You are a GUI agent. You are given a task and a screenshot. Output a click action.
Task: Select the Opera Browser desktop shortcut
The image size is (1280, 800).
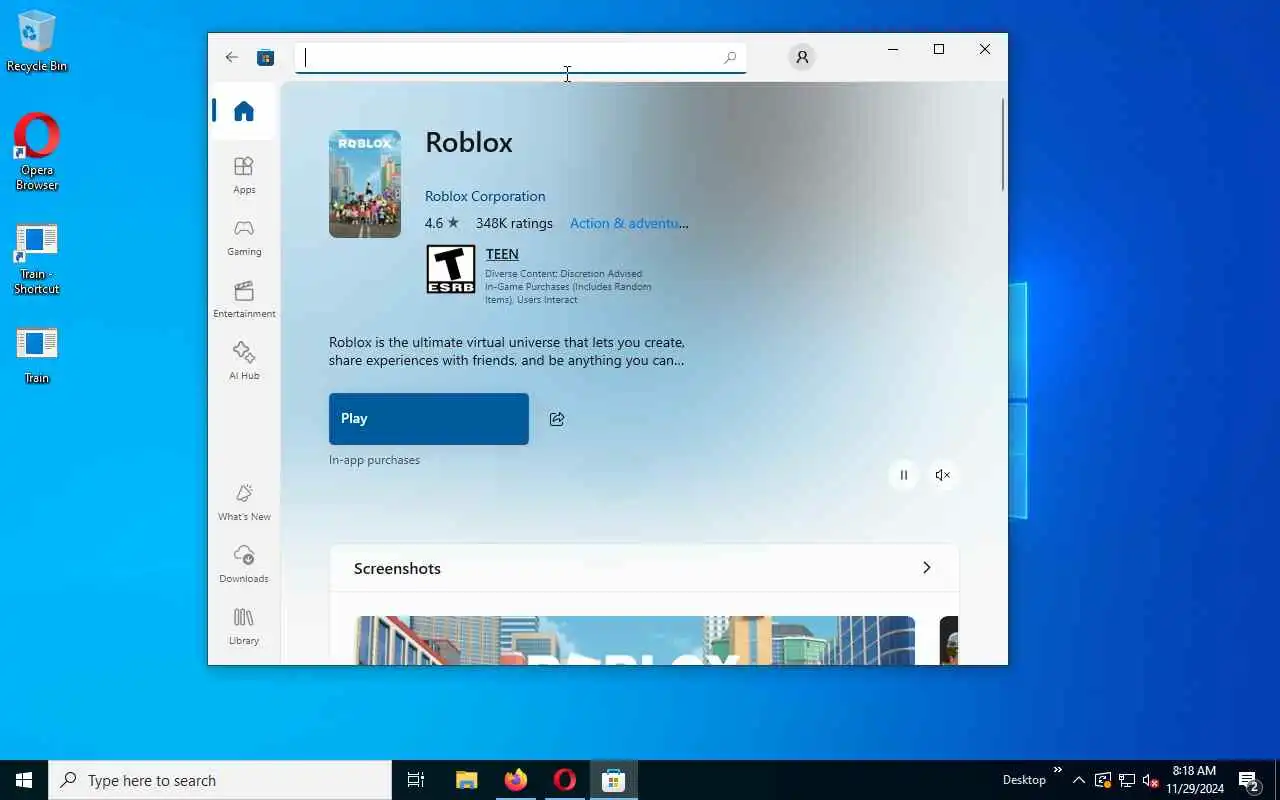tap(37, 152)
